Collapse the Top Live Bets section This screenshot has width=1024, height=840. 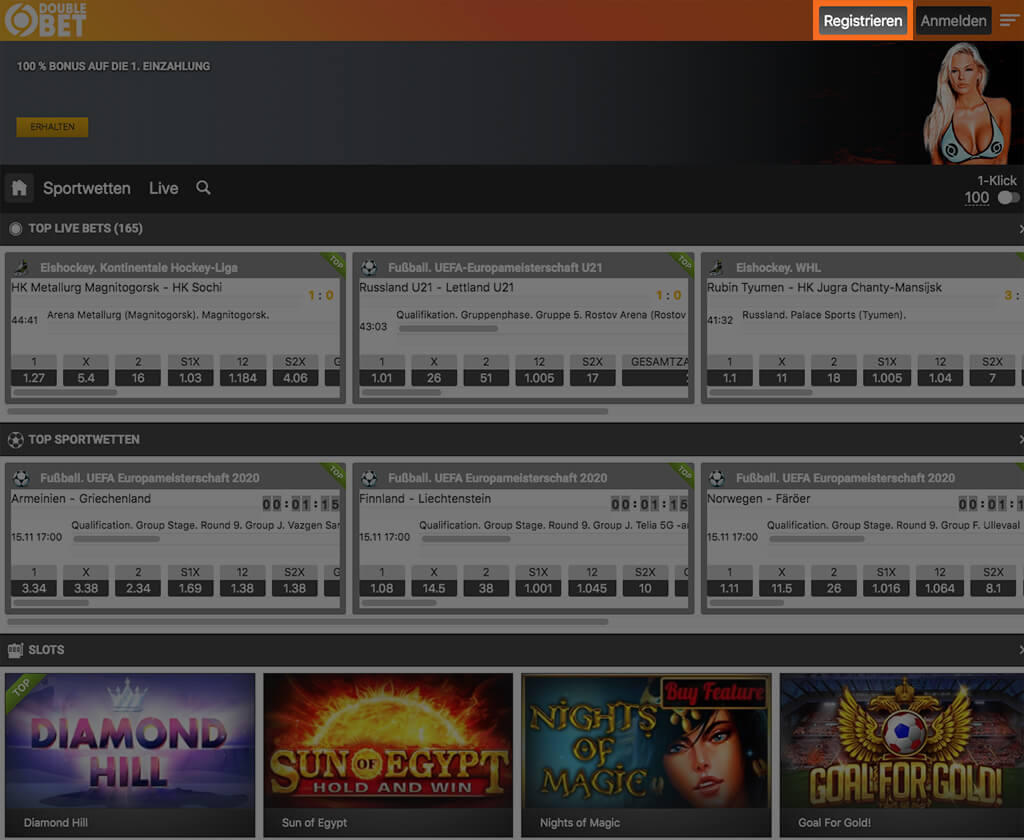(x=1020, y=229)
